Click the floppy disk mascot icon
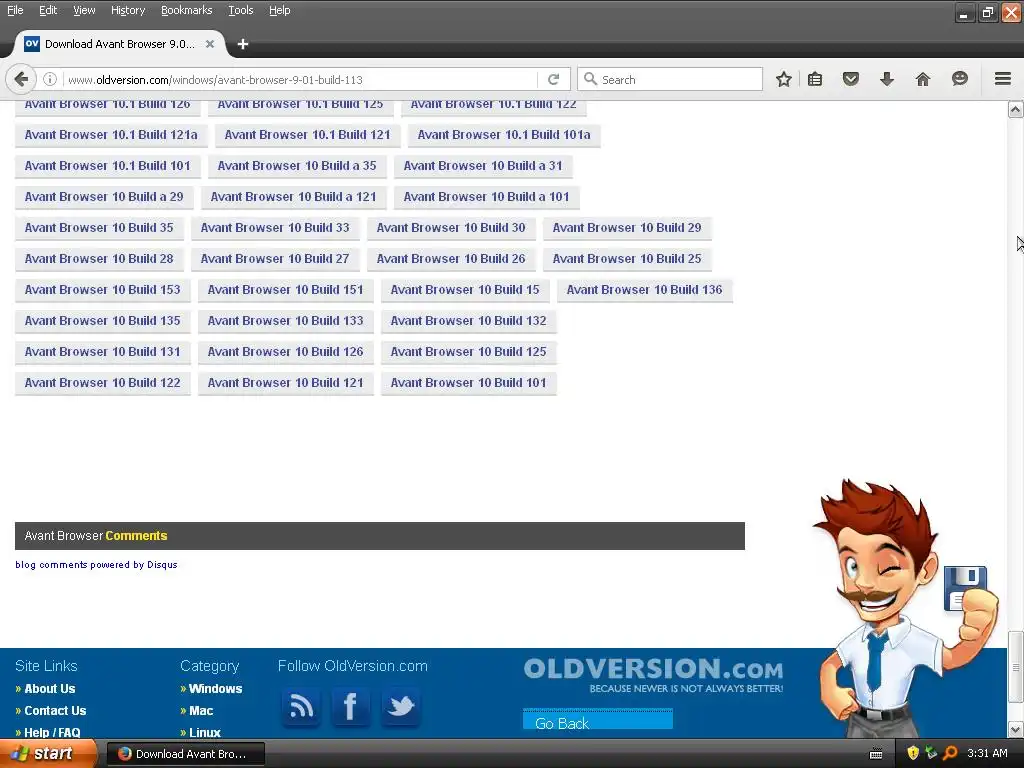This screenshot has width=1024, height=768. click(965, 588)
